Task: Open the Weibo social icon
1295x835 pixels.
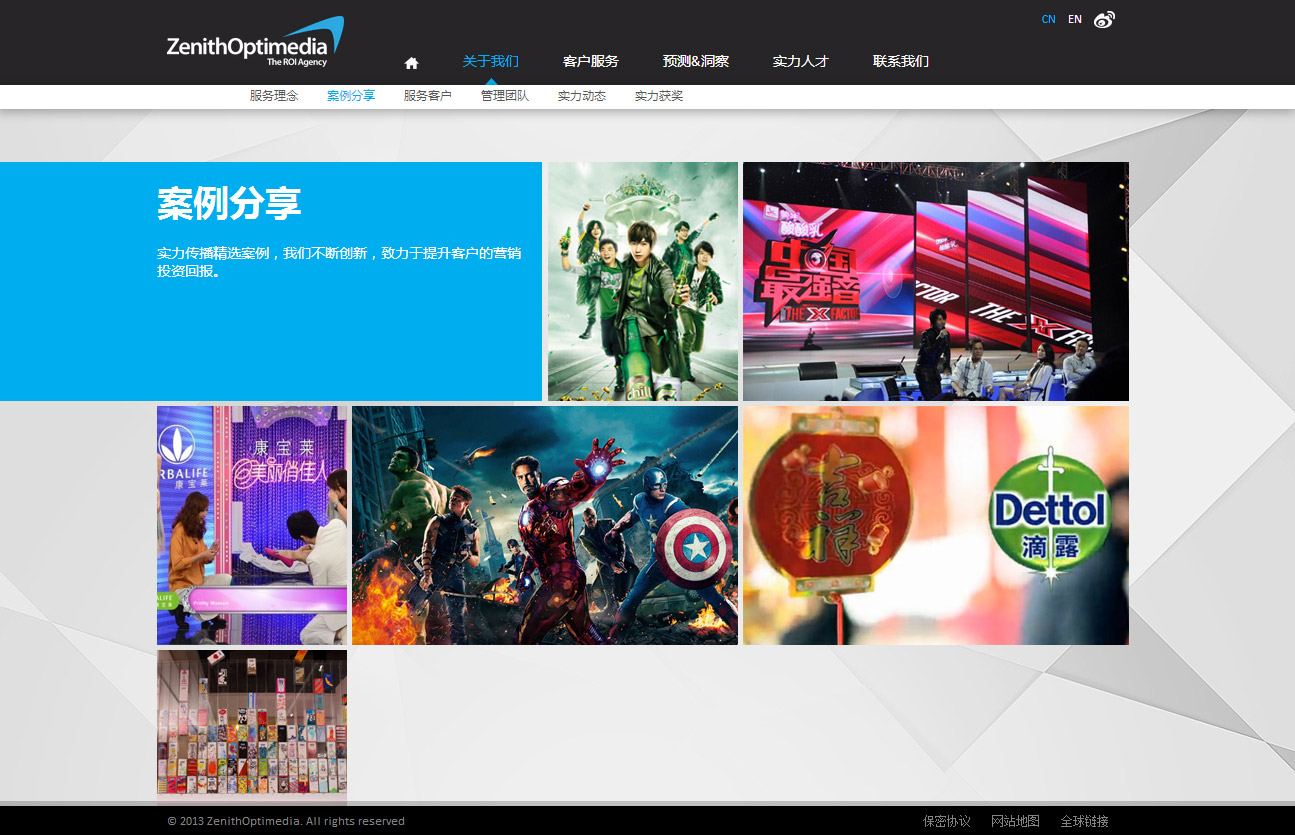Action: [x=1104, y=19]
